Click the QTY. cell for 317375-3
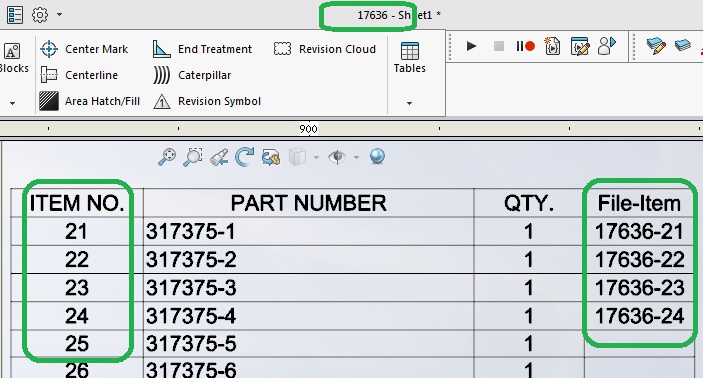This screenshot has height=378, width=703. coord(529,287)
